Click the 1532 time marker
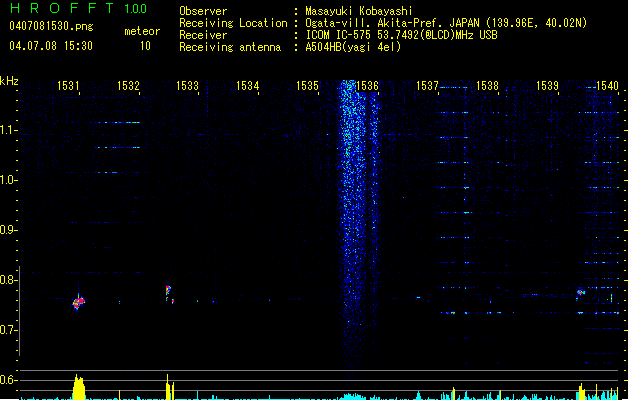Viewport: 629px width, 400px height. tap(128, 86)
